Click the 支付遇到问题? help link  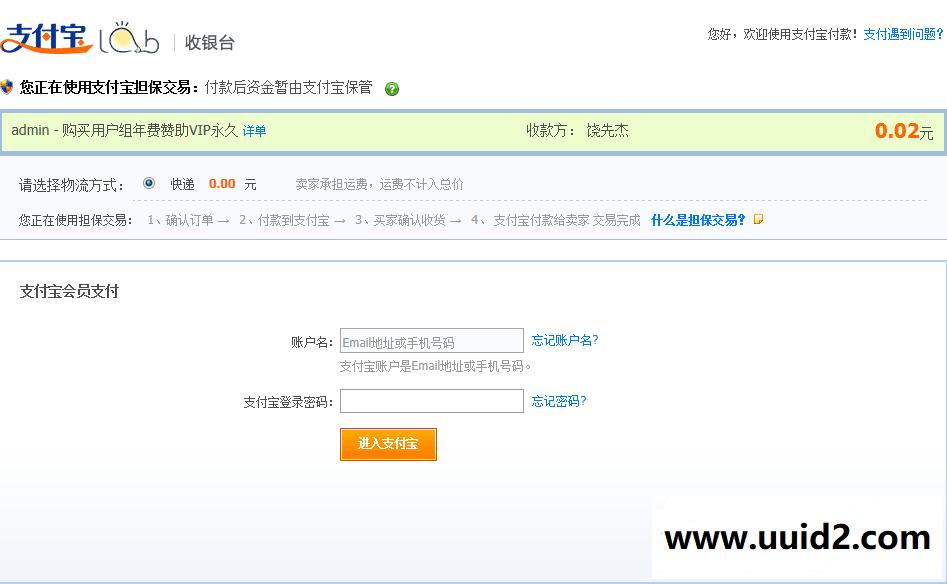pyautogui.click(x=901, y=33)
